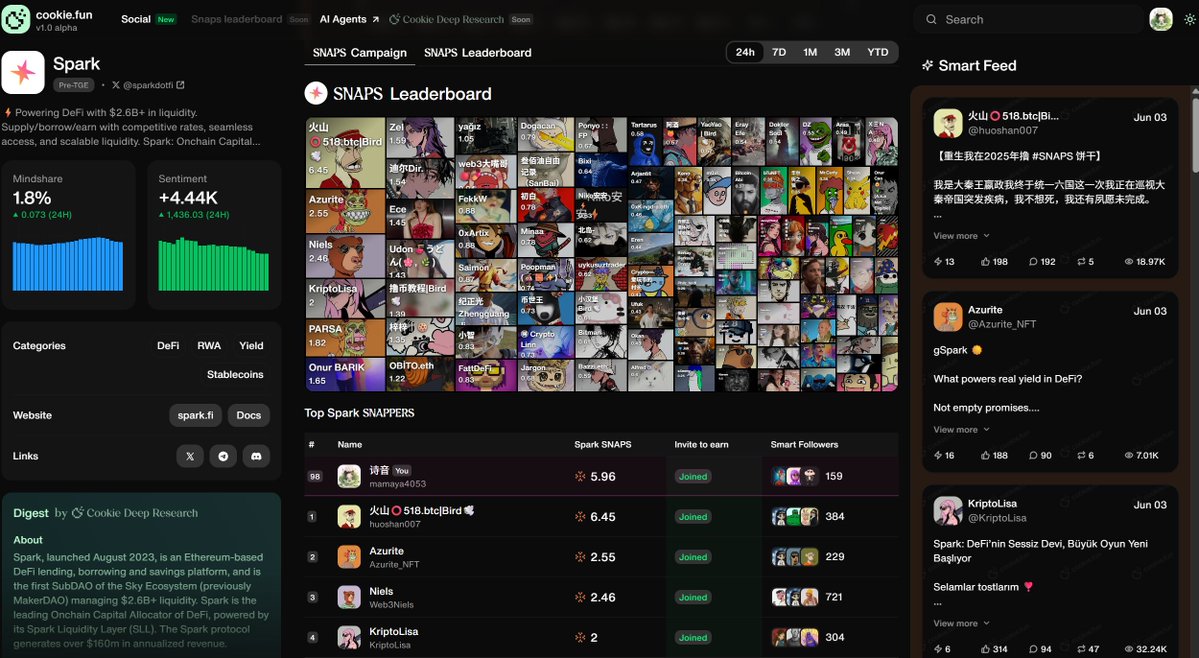Viewport: 1199px width, 658px height.
Task: Click views icon showing 18.97K
Action: [x=1129, y=261]
